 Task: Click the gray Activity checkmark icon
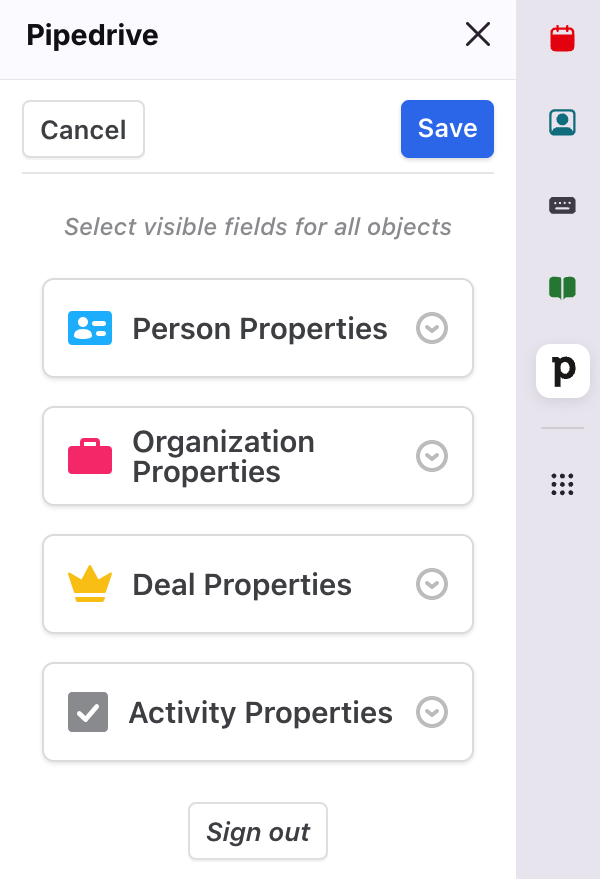click(x=88, y=712)
